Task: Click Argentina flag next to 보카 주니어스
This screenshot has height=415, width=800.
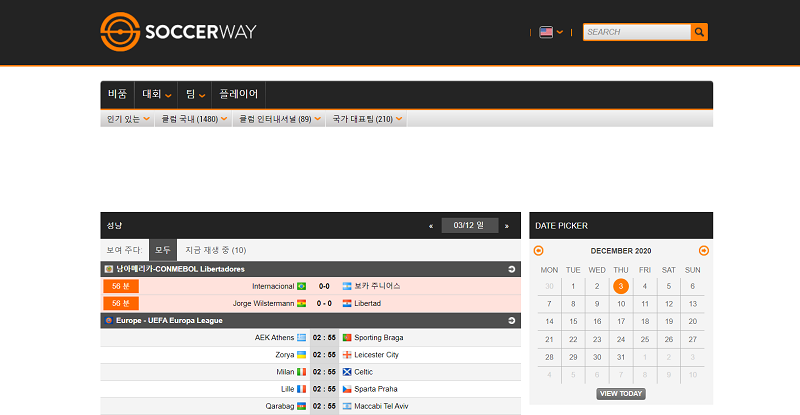Action: point(347,286)
